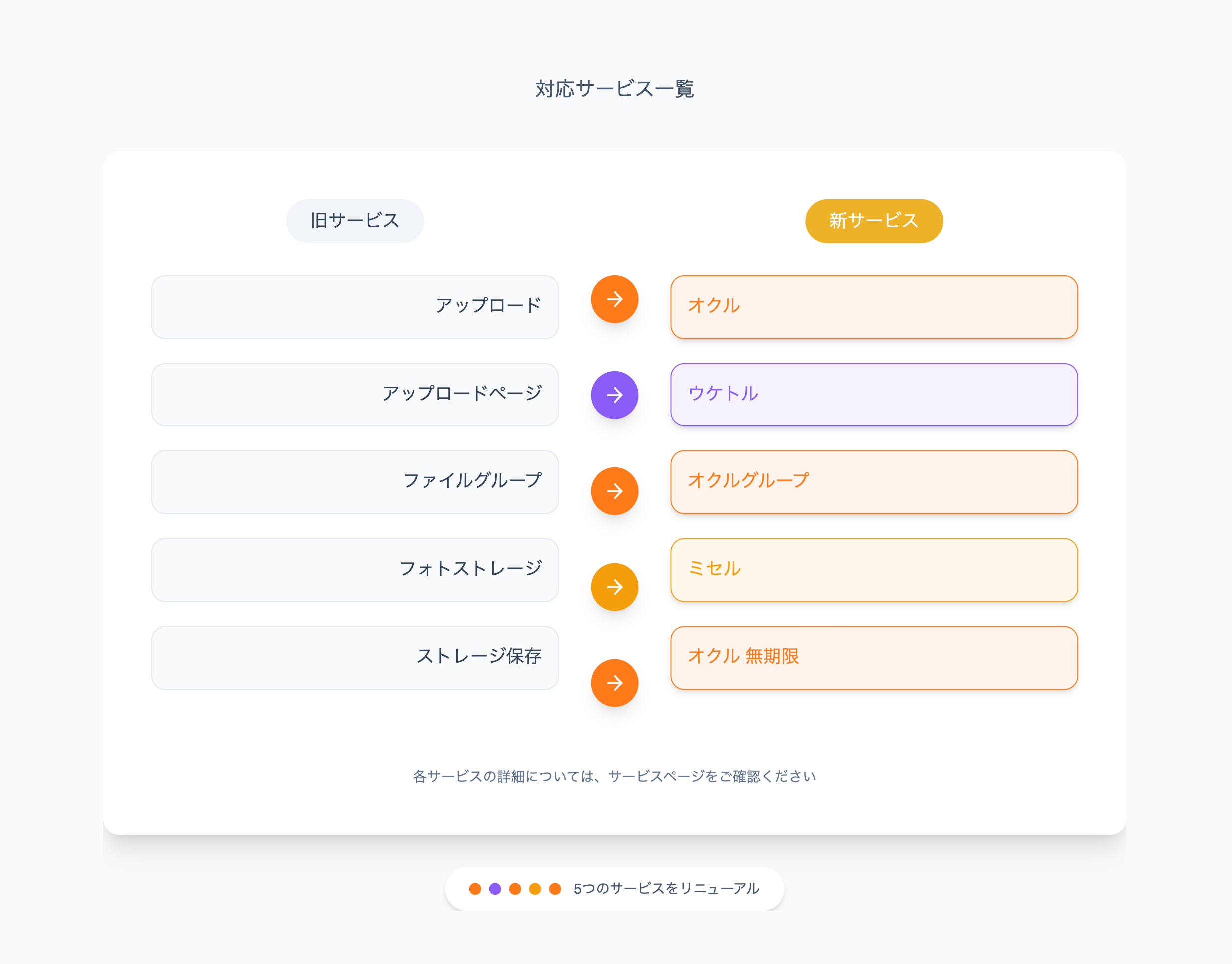Open the オクルグループ service card
Image resolution: width=1232 pixels, height=964 pixels.
874,482
